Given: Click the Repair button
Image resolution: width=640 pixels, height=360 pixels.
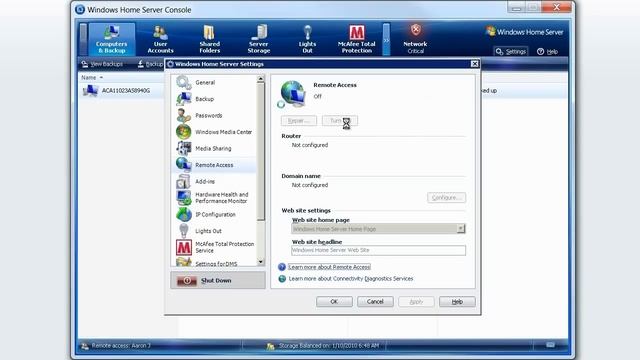Looking at the screenshot, I should (x=299, y=121).
